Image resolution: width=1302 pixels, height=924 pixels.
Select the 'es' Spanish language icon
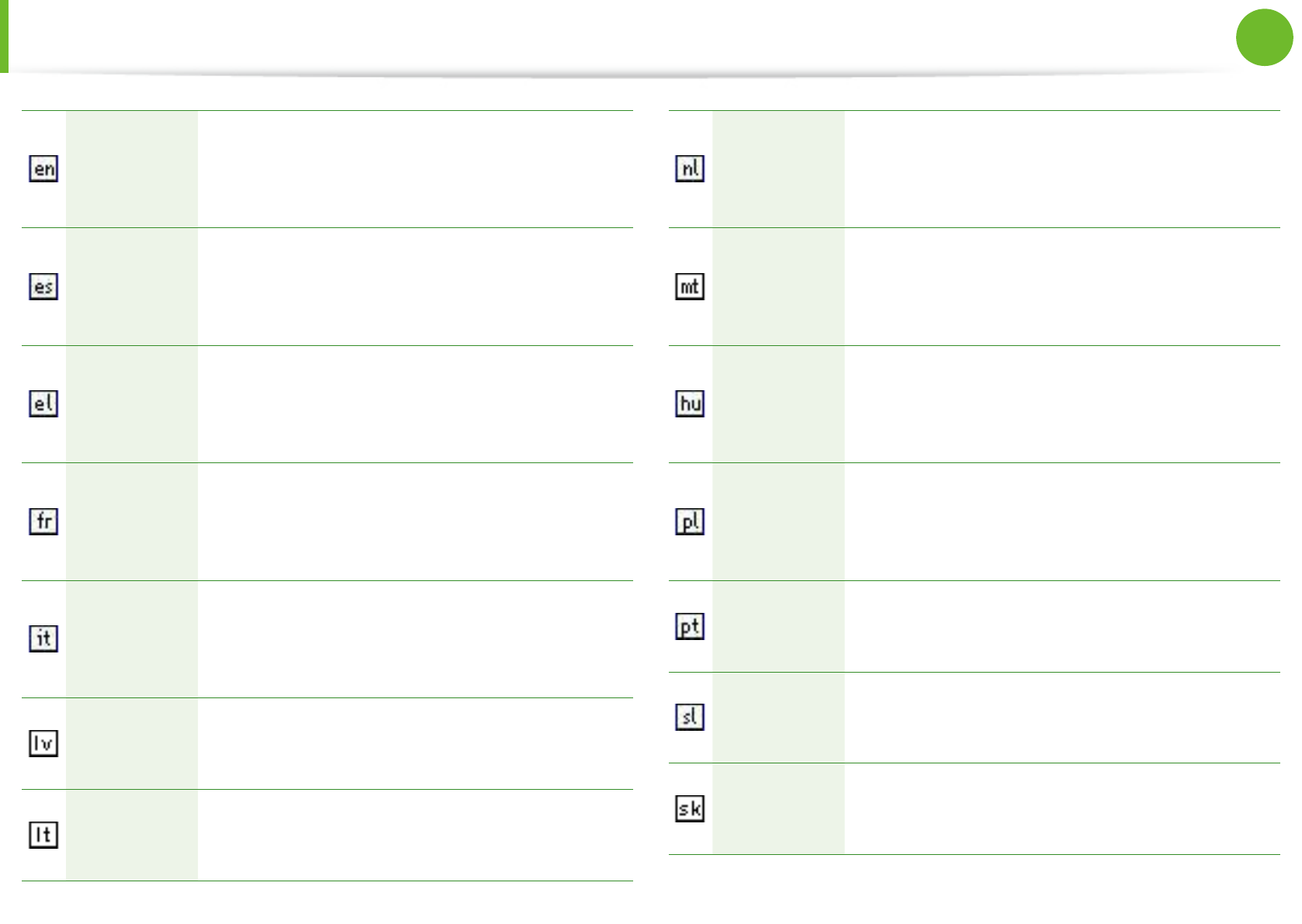43,286
